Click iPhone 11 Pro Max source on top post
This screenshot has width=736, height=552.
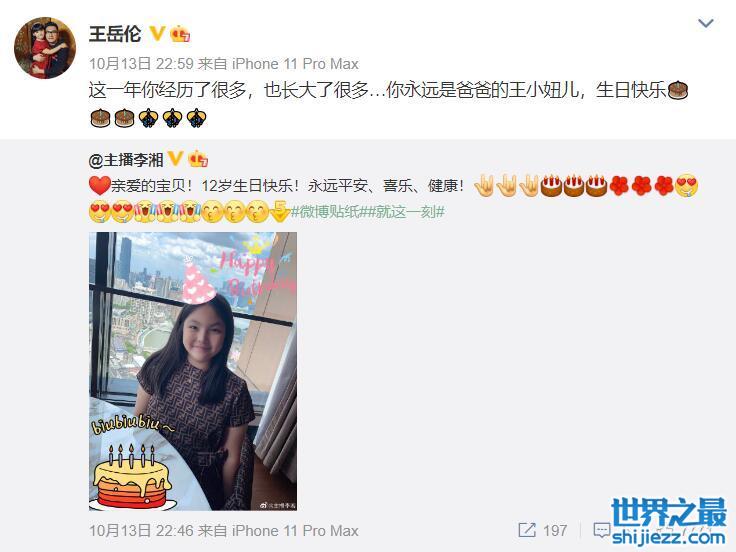pos(295,63)
